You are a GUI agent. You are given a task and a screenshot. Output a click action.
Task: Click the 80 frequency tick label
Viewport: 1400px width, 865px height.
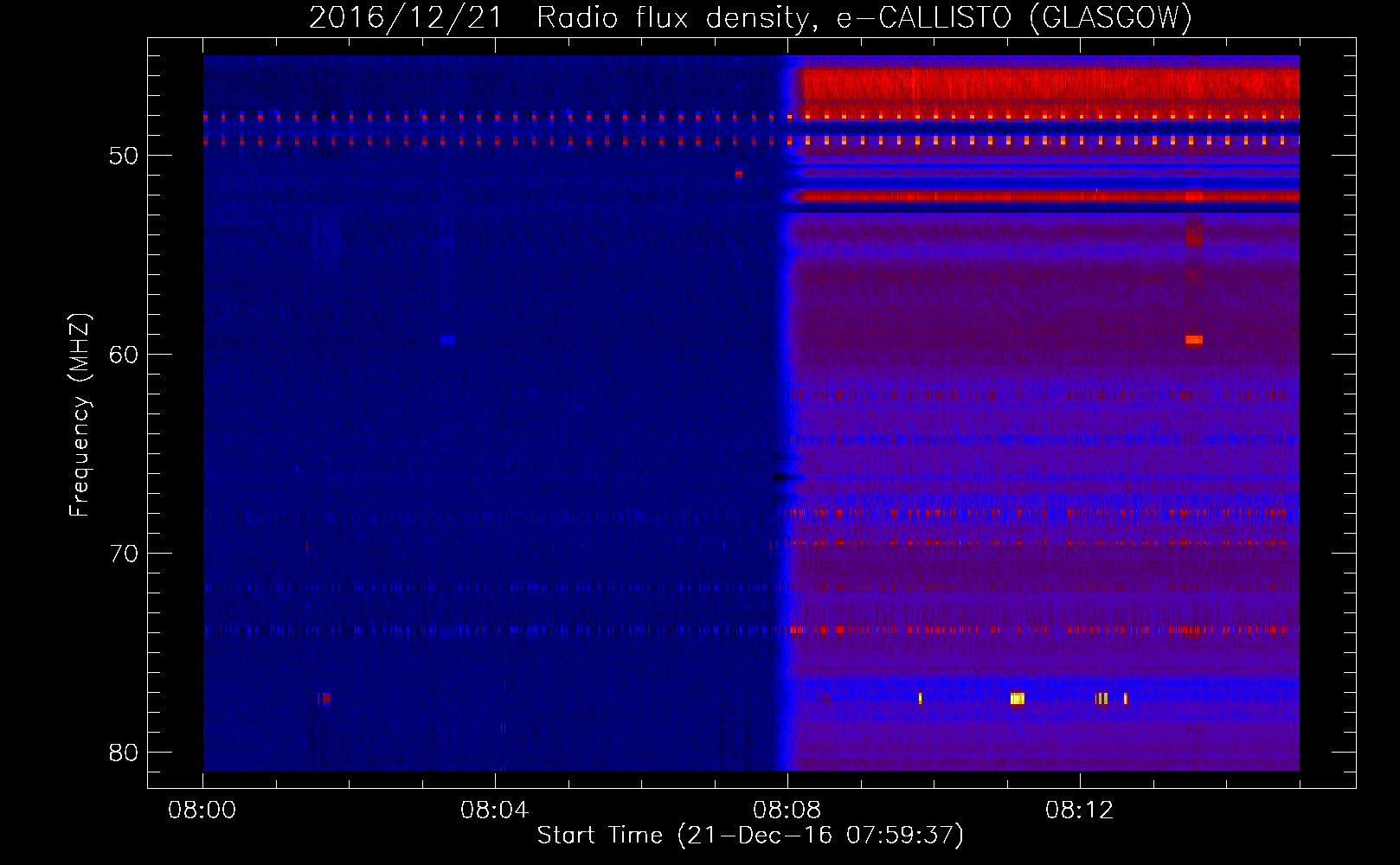click(x=124, y=753)
